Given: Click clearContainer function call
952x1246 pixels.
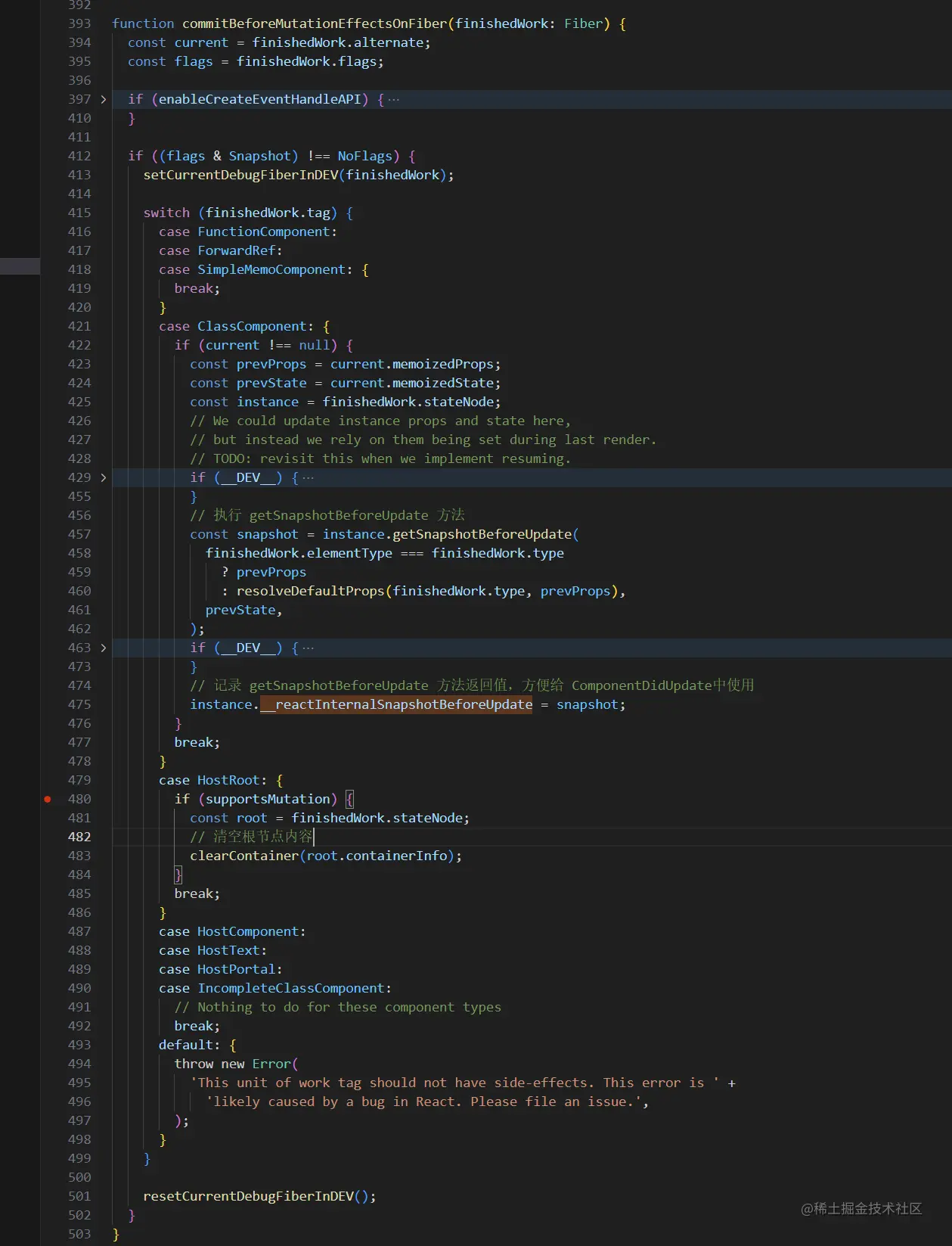Looking at the screenshot, I should [x=244, y=856].
